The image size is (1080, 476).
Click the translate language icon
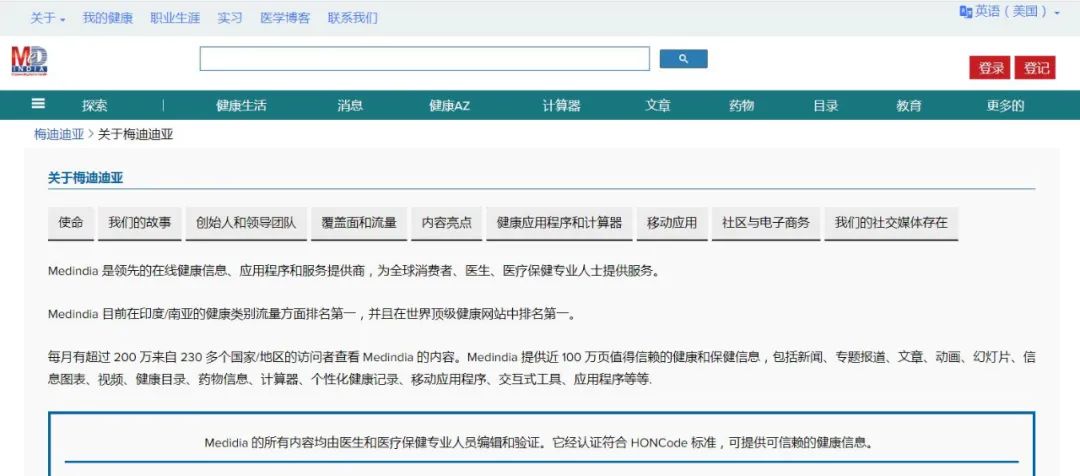[966, 12]
